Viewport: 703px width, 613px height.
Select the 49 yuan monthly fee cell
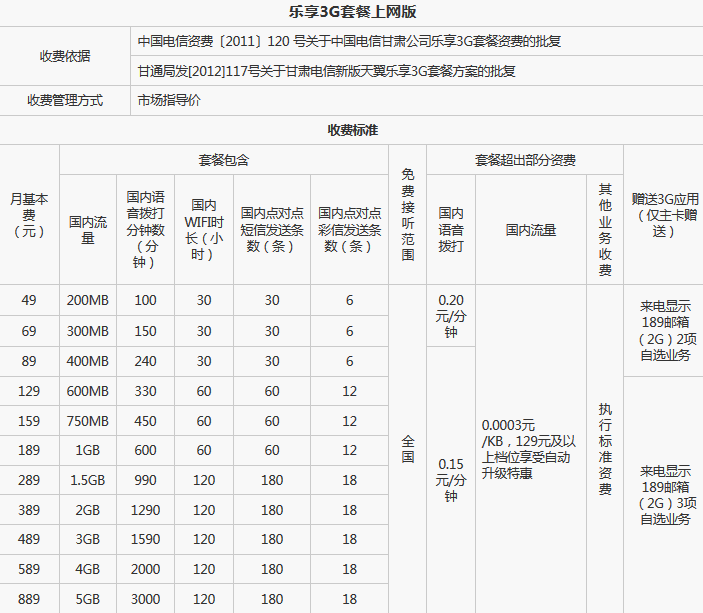click(29, 300)
